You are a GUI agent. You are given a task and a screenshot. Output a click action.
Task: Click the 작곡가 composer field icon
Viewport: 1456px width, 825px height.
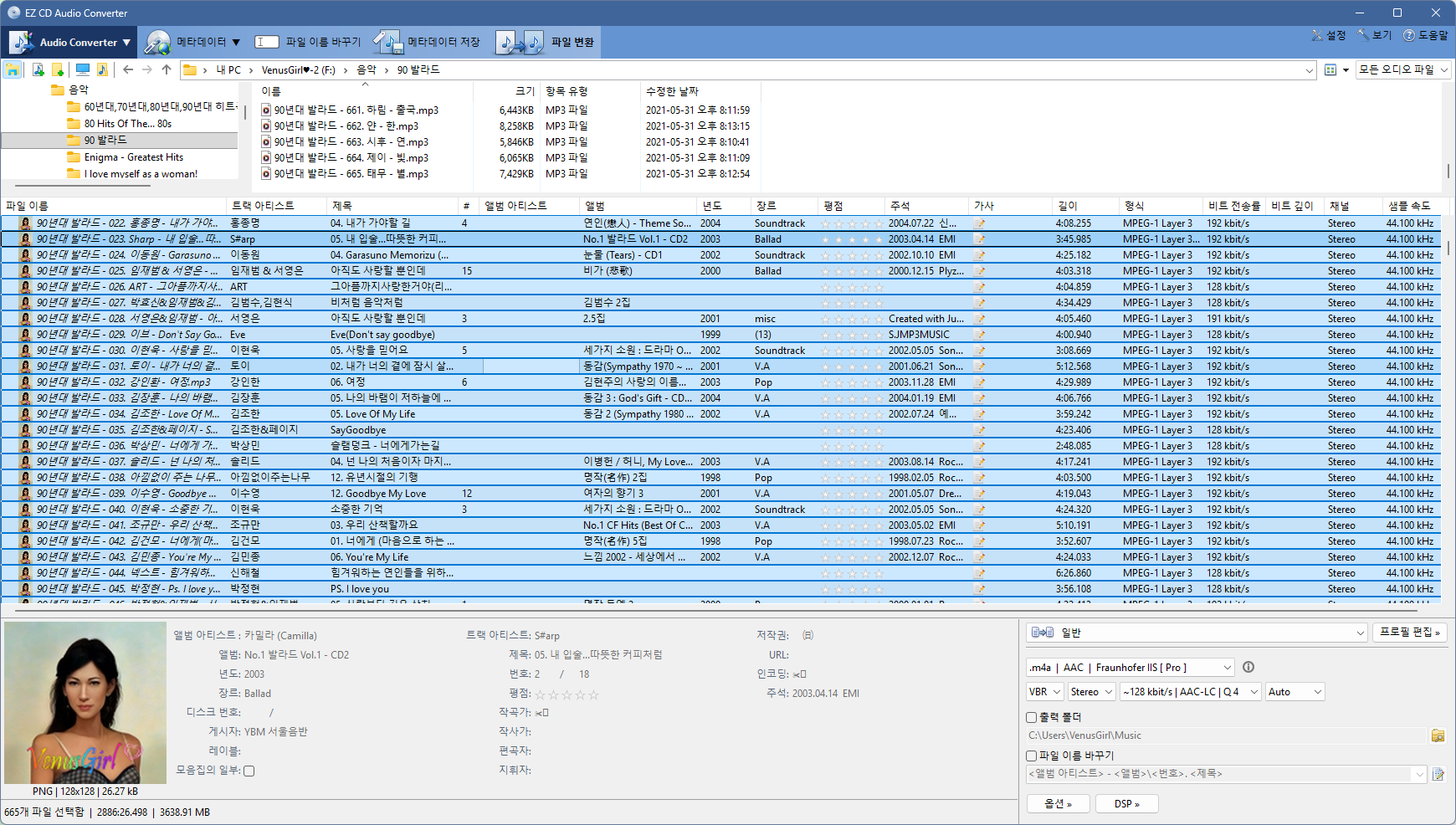click(x=541, y=713)
